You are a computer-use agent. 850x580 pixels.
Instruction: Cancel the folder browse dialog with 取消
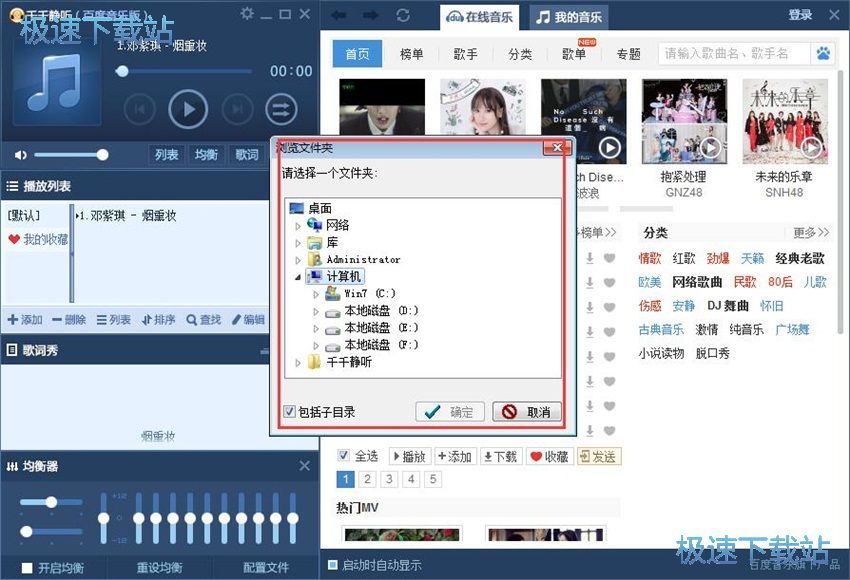click(527, 412)
